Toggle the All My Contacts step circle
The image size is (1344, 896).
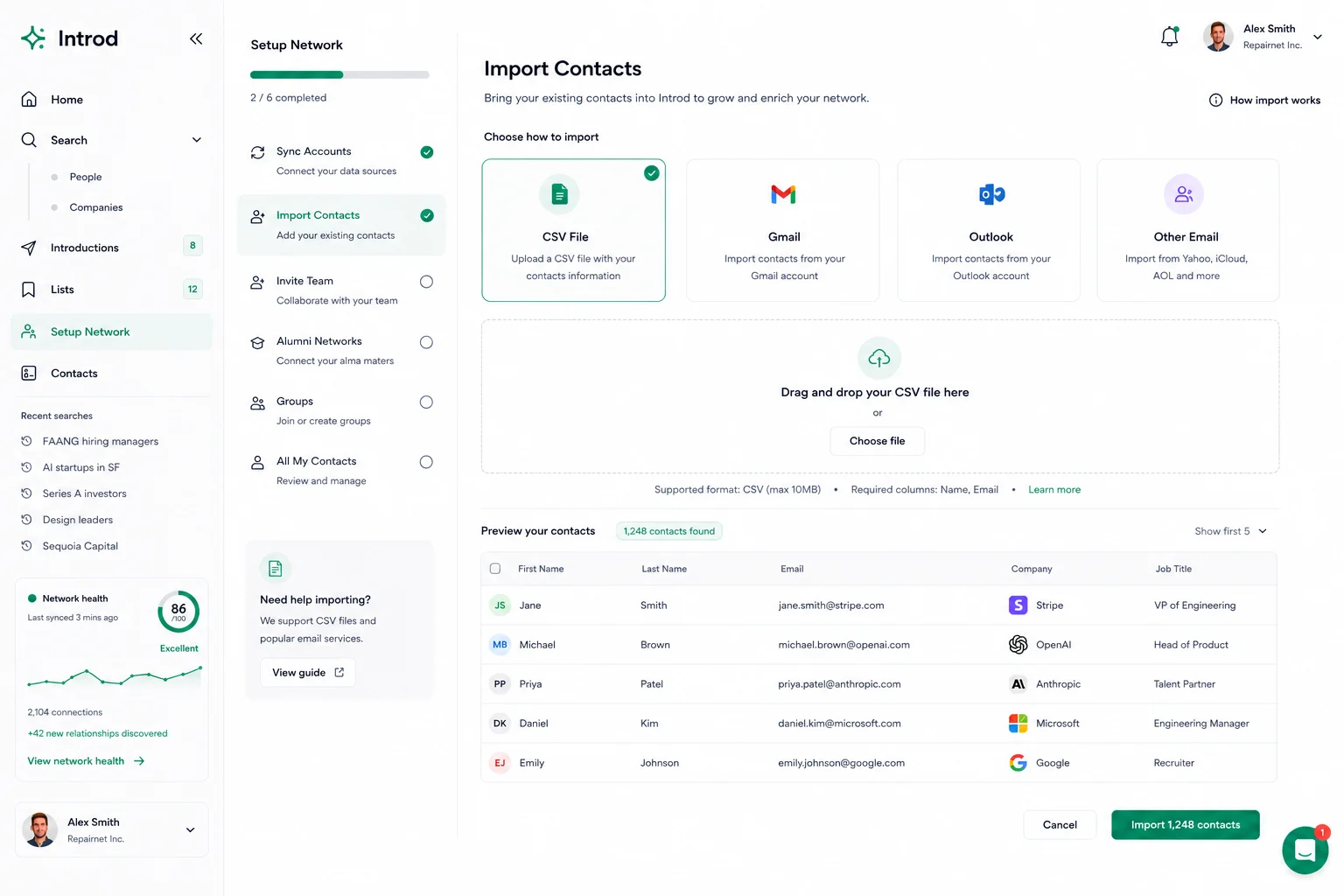tap(426, 462)
